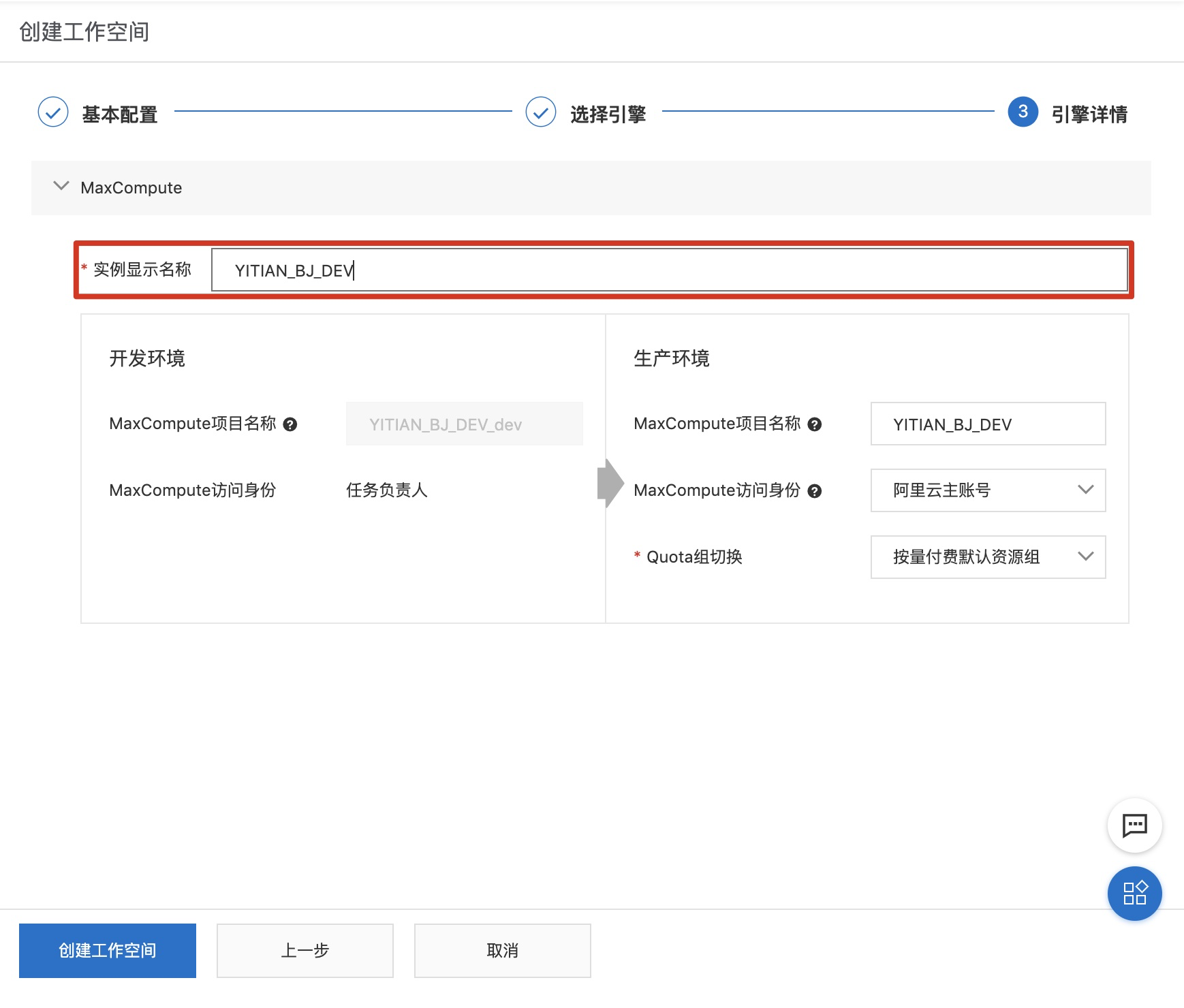Screen dimensions: 1184x1008
Task: Click the grayed-out YITIAN_BJ_DEV_dev project name field
Action: pyautogui.click(x=464, y=424)
